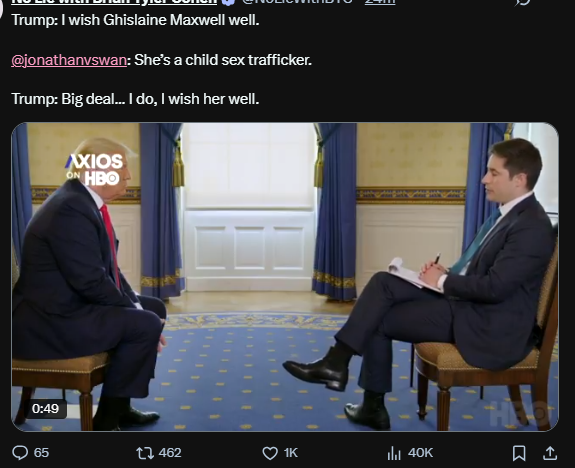The width and height of the screenshot is (575, 468).
Task: Open tweet permalink via 24m timestamp
Action: [380, 2]
